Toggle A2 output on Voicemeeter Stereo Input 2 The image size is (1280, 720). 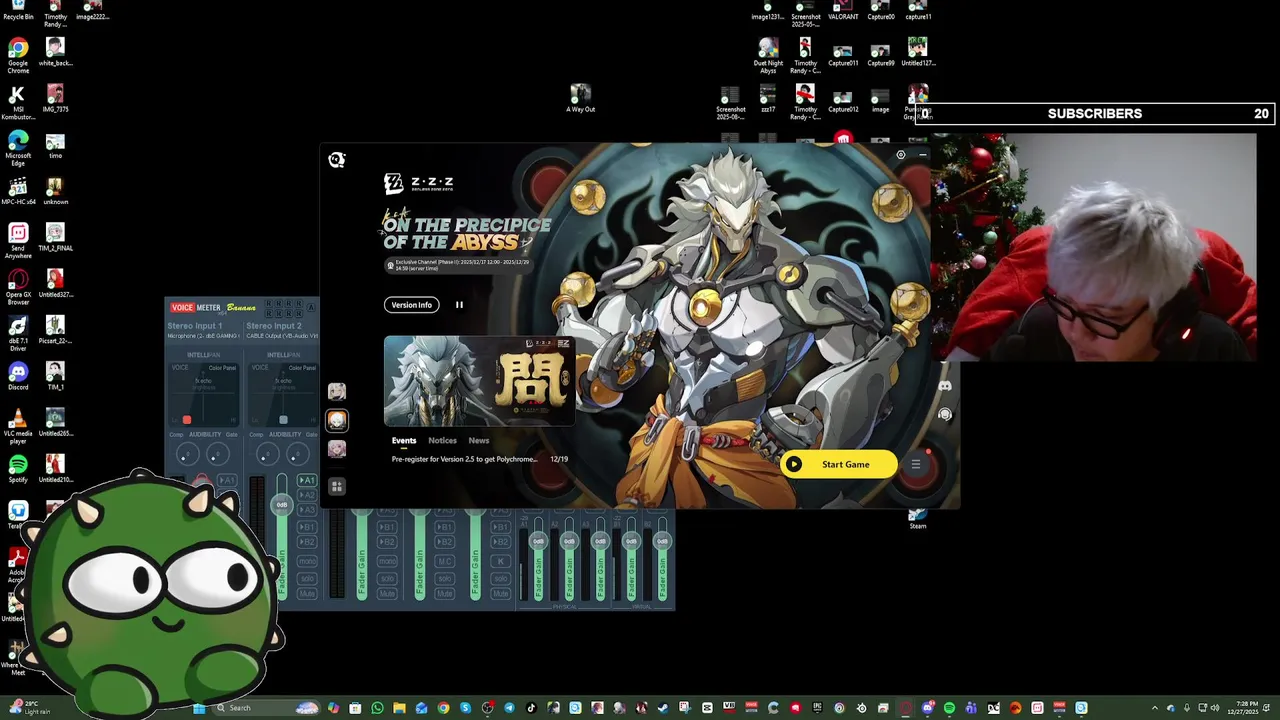[x=307, y=495]
